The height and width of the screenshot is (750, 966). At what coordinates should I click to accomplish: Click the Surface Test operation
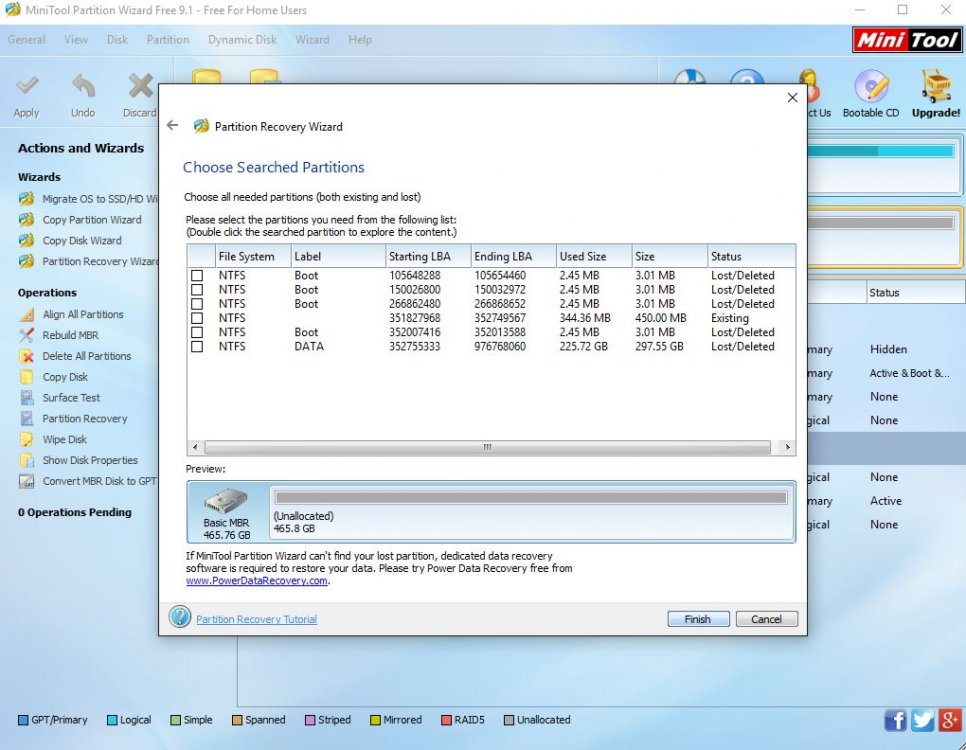(x=71, y=397)
